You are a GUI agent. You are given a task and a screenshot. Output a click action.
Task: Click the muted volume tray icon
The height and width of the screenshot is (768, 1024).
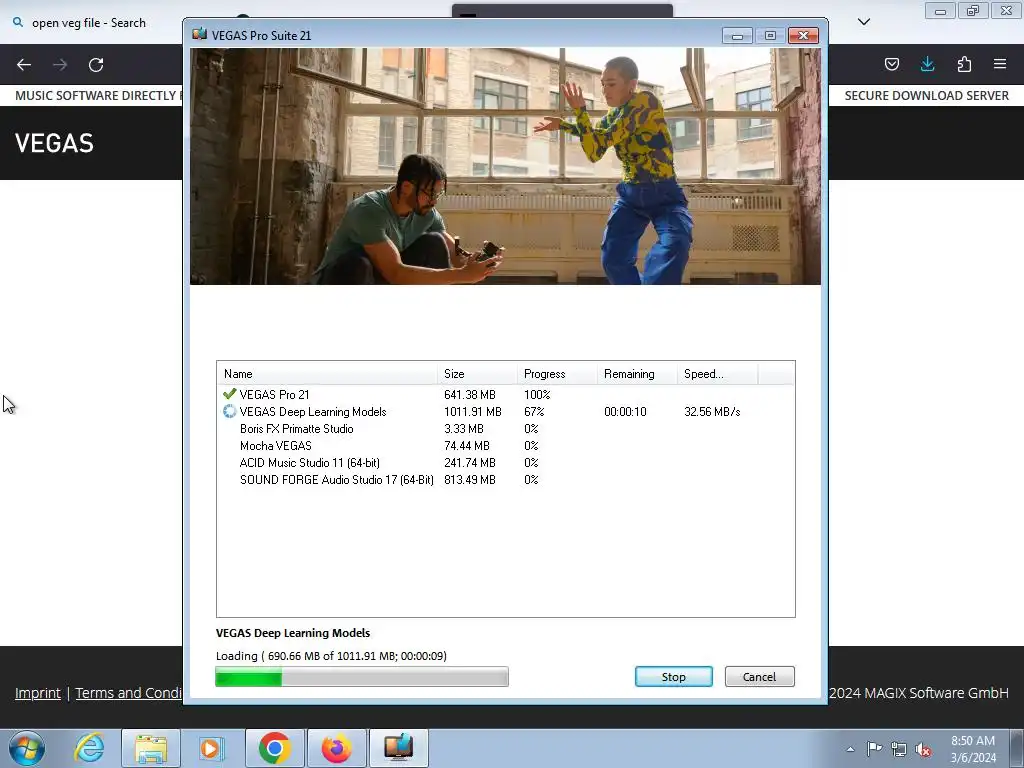[x=923, y=749]
